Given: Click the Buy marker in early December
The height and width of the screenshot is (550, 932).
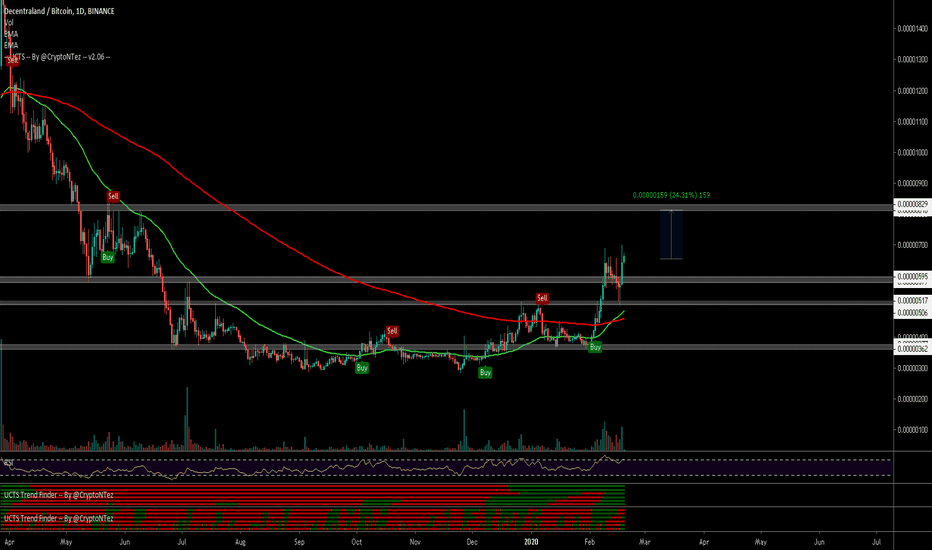Looking at the screenshot, I should click(x=486, y=372).
